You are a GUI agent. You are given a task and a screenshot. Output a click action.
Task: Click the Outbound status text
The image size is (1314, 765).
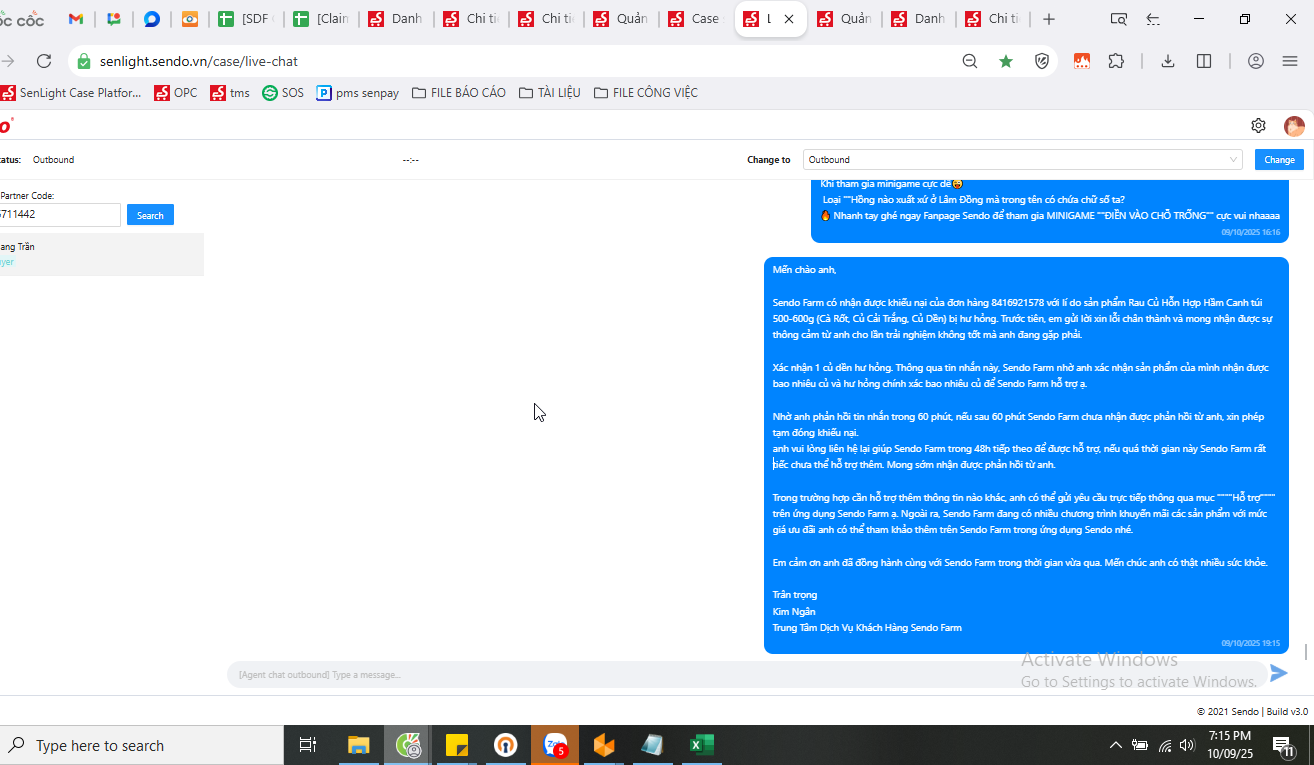point(53,160)
